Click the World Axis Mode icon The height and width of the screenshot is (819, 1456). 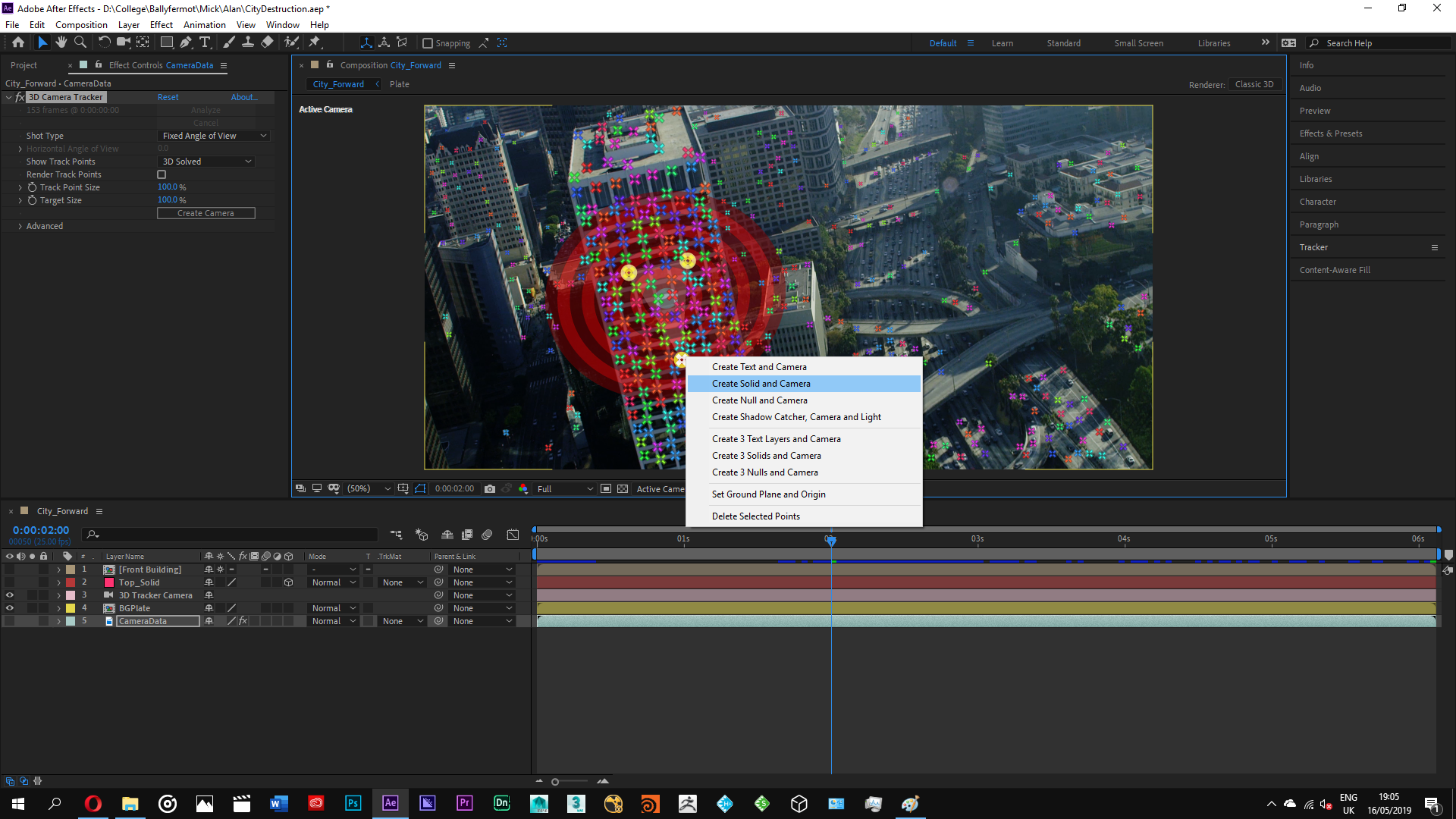click(384, 42)
